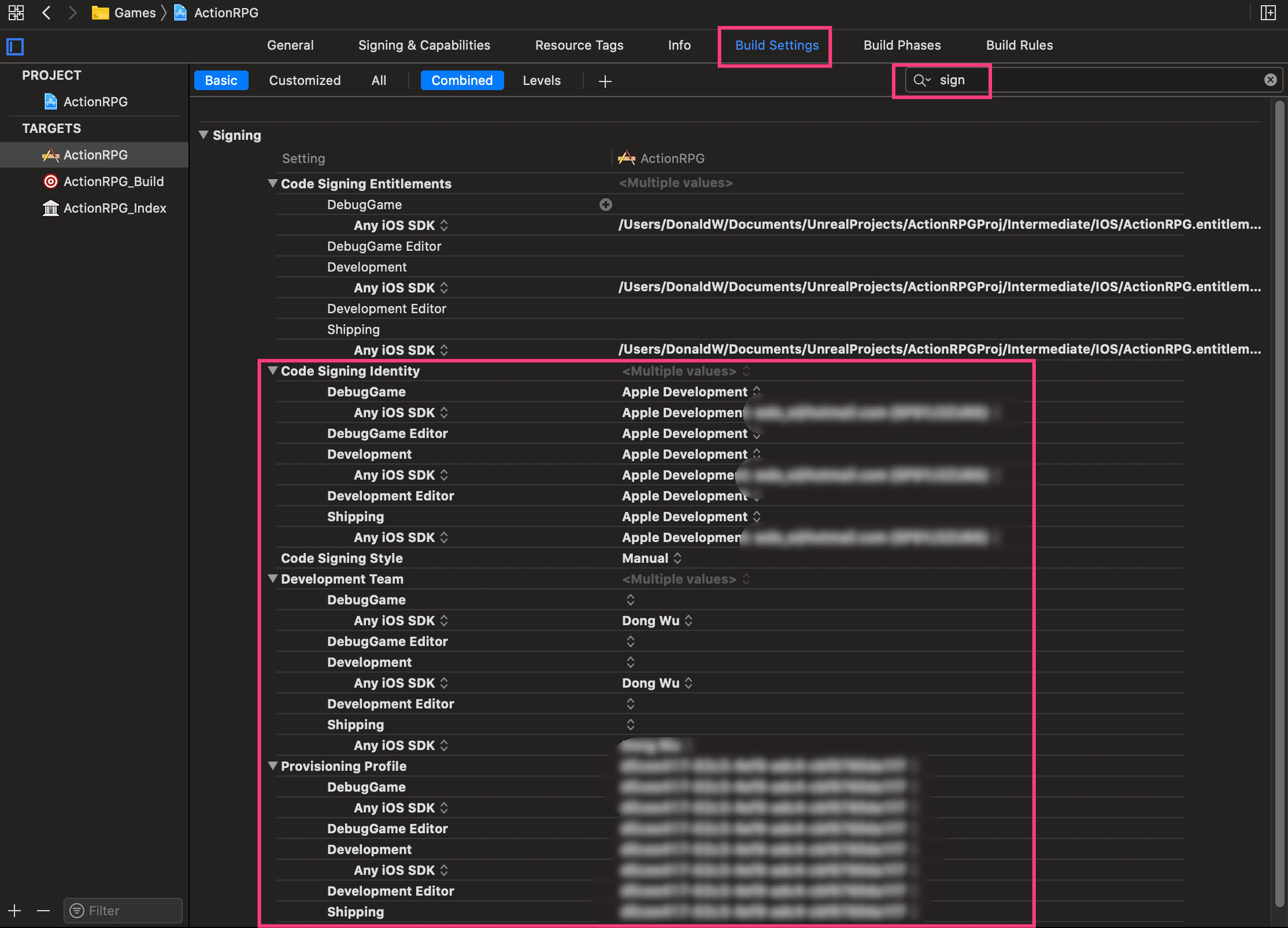Click the add editor icon at top right

click(x=1268, y=13)
